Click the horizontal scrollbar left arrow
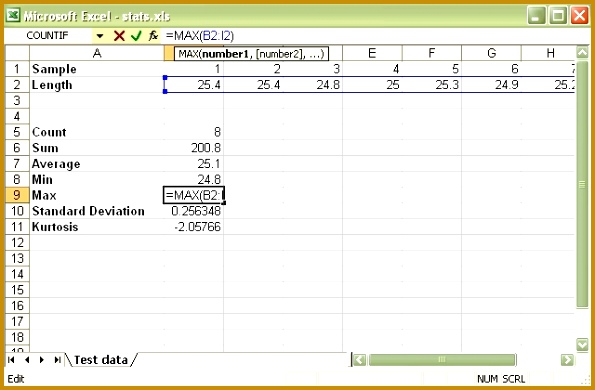 coord(359,360)
